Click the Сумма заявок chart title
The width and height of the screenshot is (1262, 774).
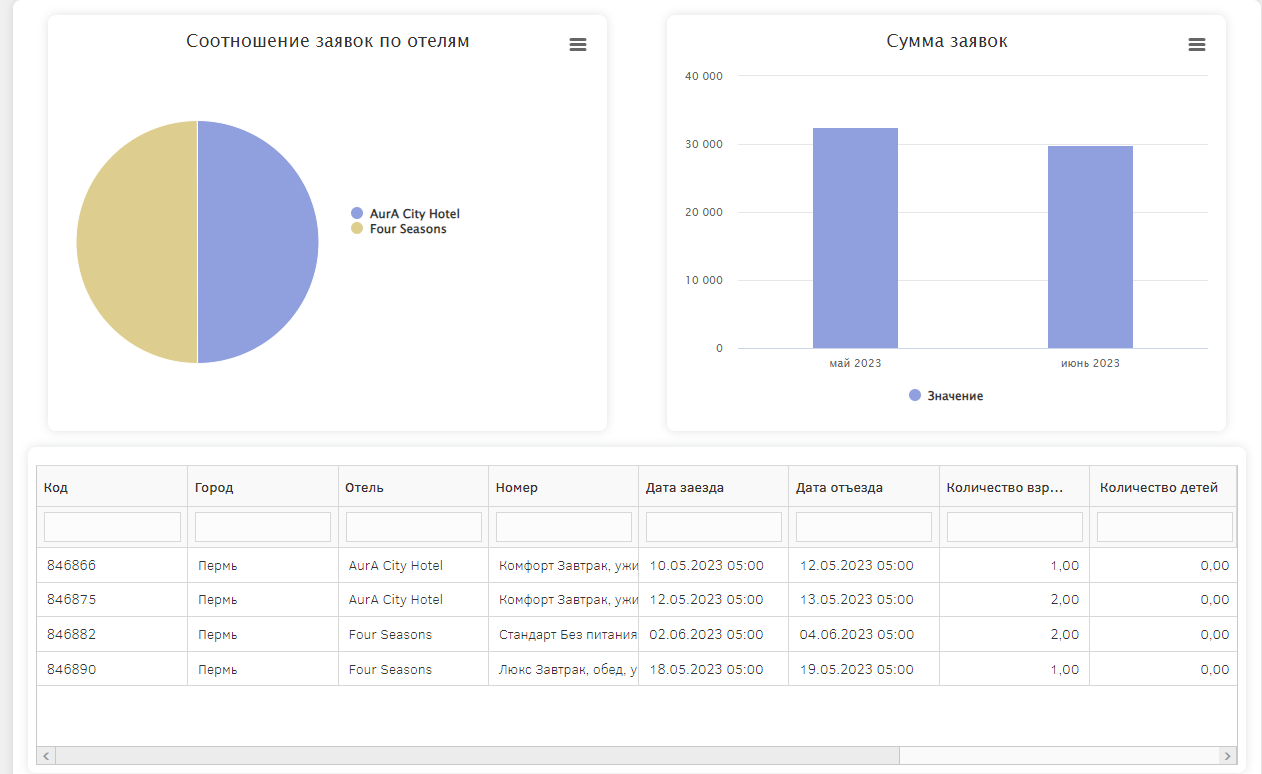pos(947,41)
